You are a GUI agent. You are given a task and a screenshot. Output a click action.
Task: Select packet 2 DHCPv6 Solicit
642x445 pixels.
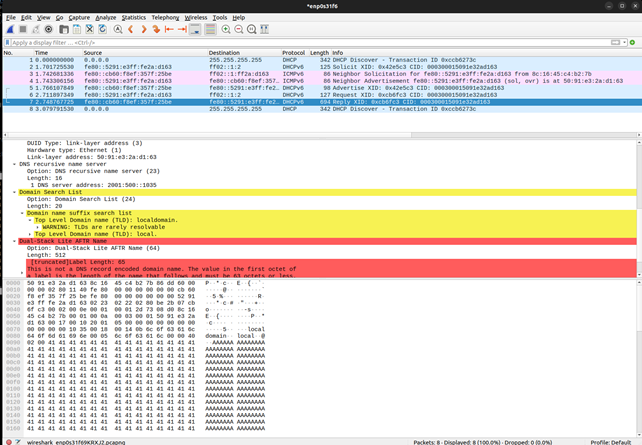click(322, 67)
